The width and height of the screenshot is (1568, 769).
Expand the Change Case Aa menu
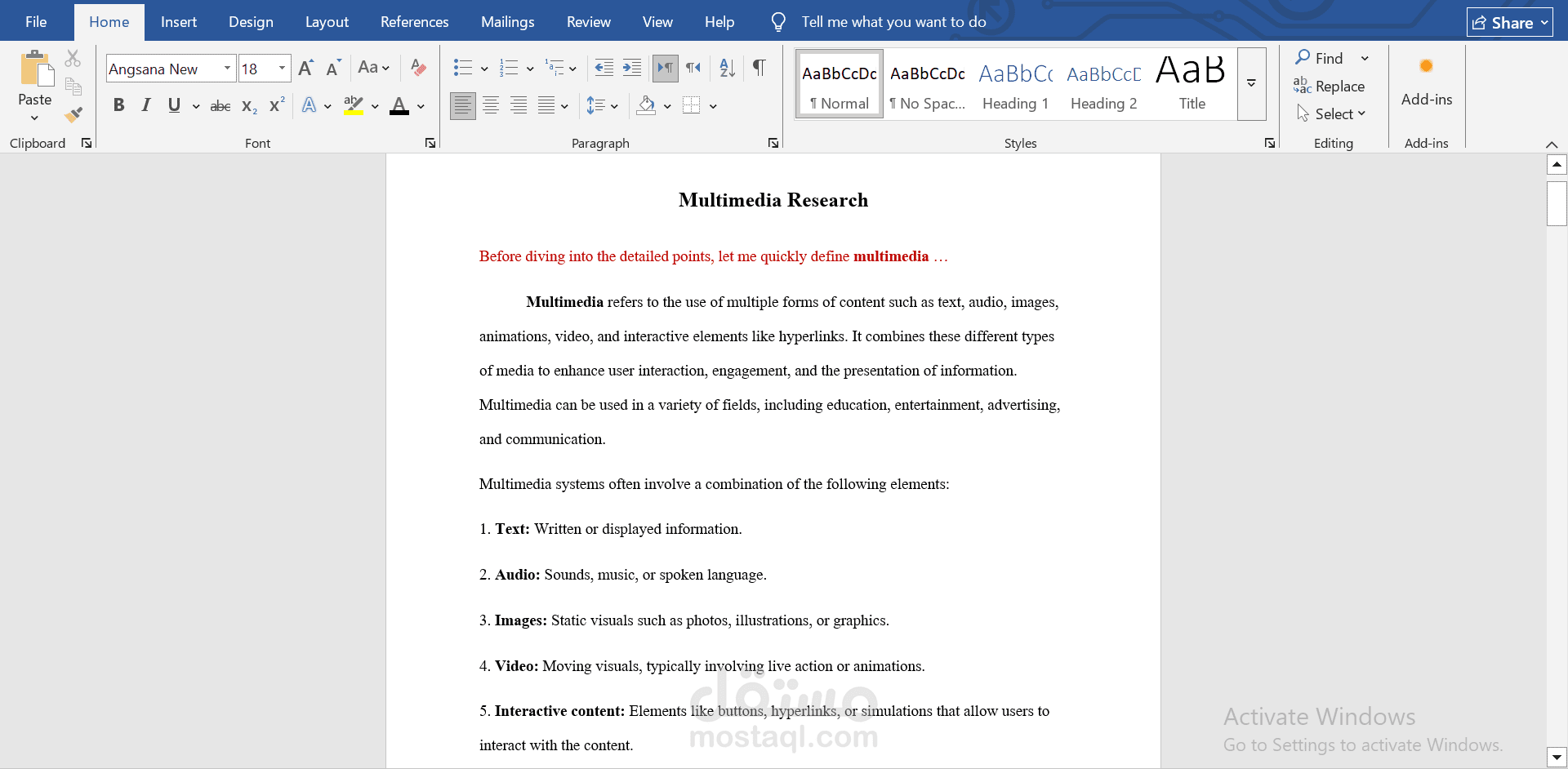coord(374,68)
